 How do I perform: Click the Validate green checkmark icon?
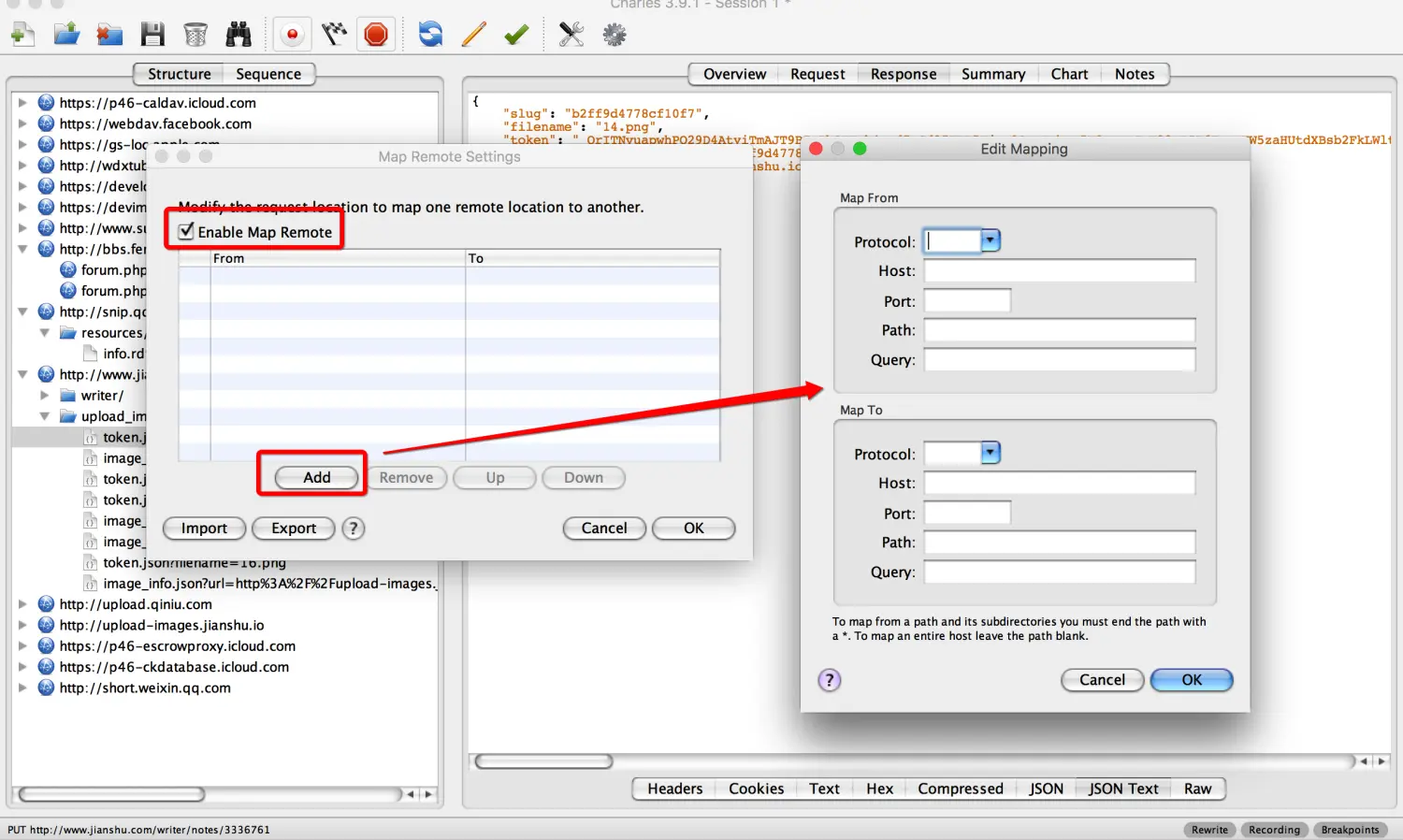pos(516,36)
